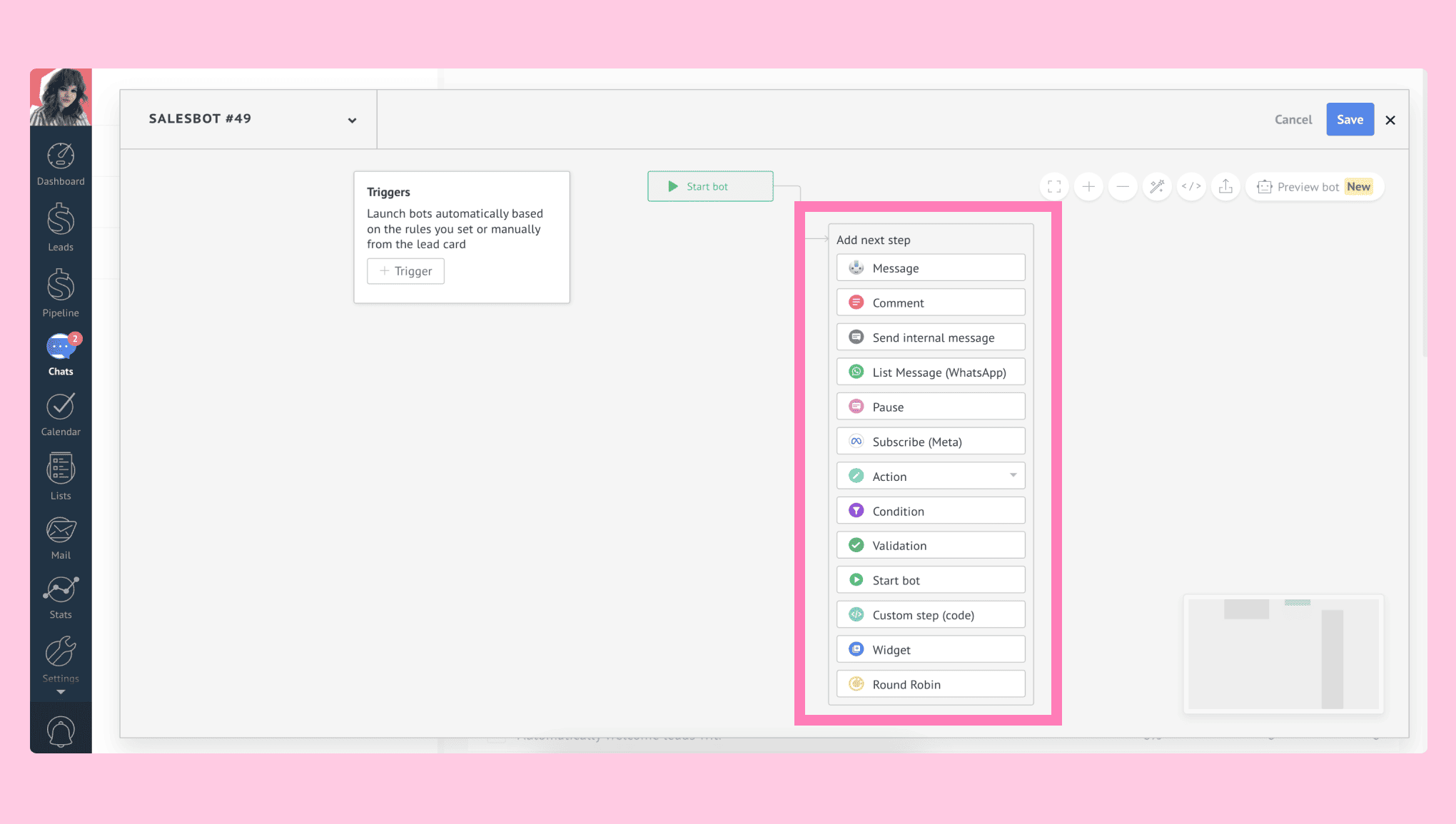Add Custom step (code)

pos(931,615)
